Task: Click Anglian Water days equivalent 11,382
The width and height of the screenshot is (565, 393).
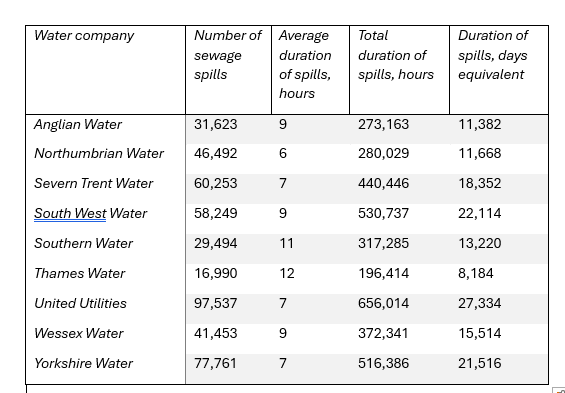Action: 480,124
